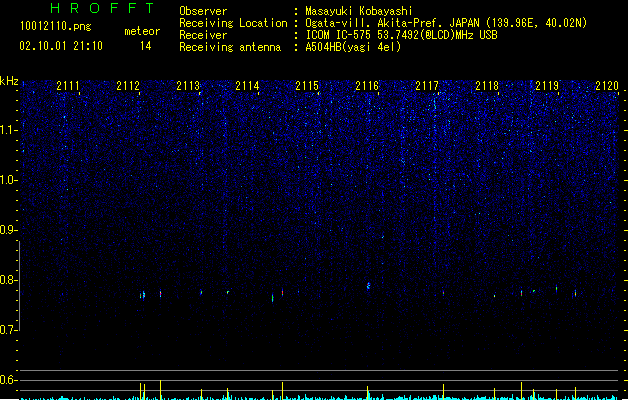The height and width of the screenshot is (400, 629).
Task: Click the Receiving Location label
Action: 233,23
